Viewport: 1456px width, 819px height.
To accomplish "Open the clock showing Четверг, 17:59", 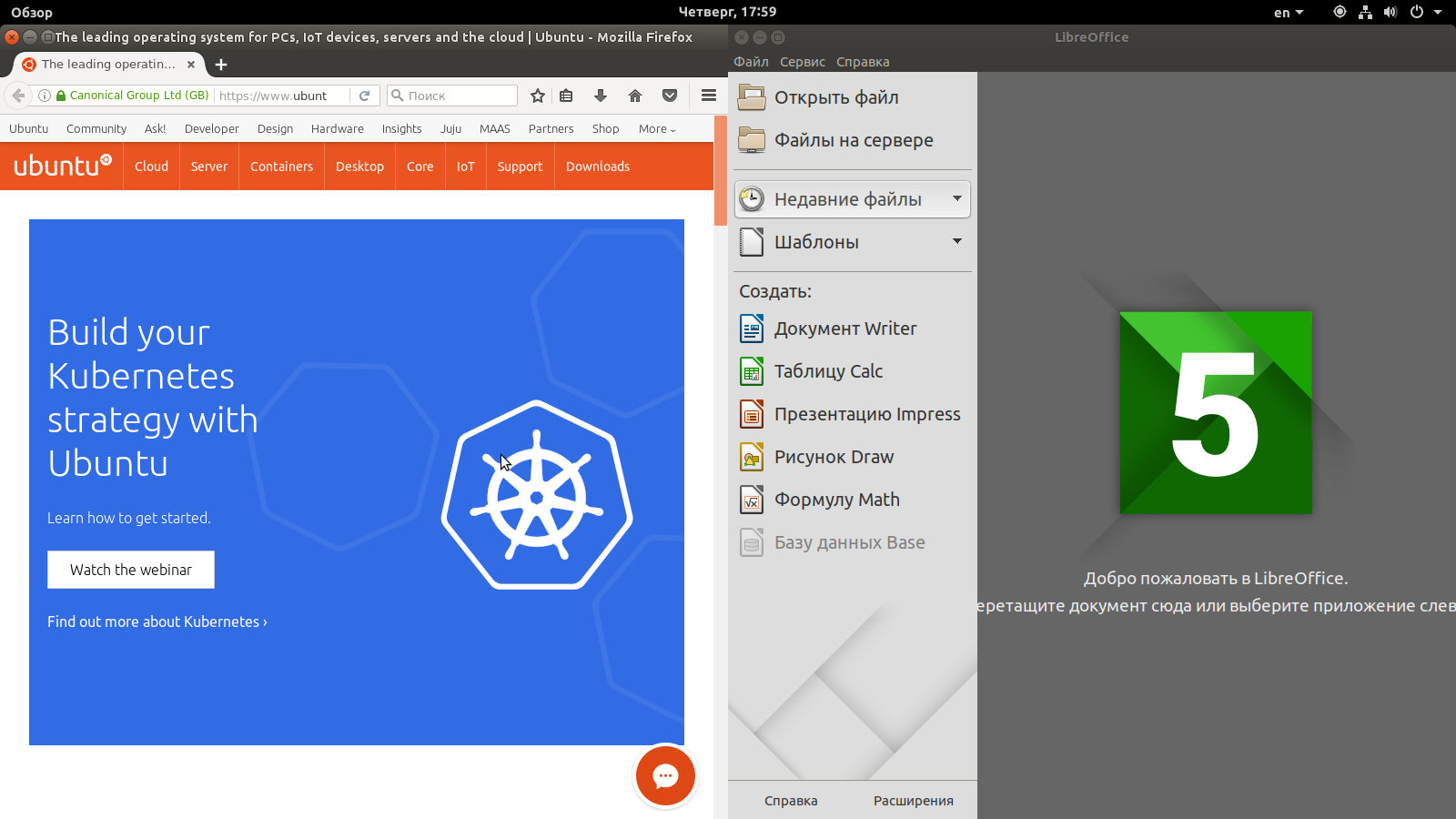I will pos(727,12).
